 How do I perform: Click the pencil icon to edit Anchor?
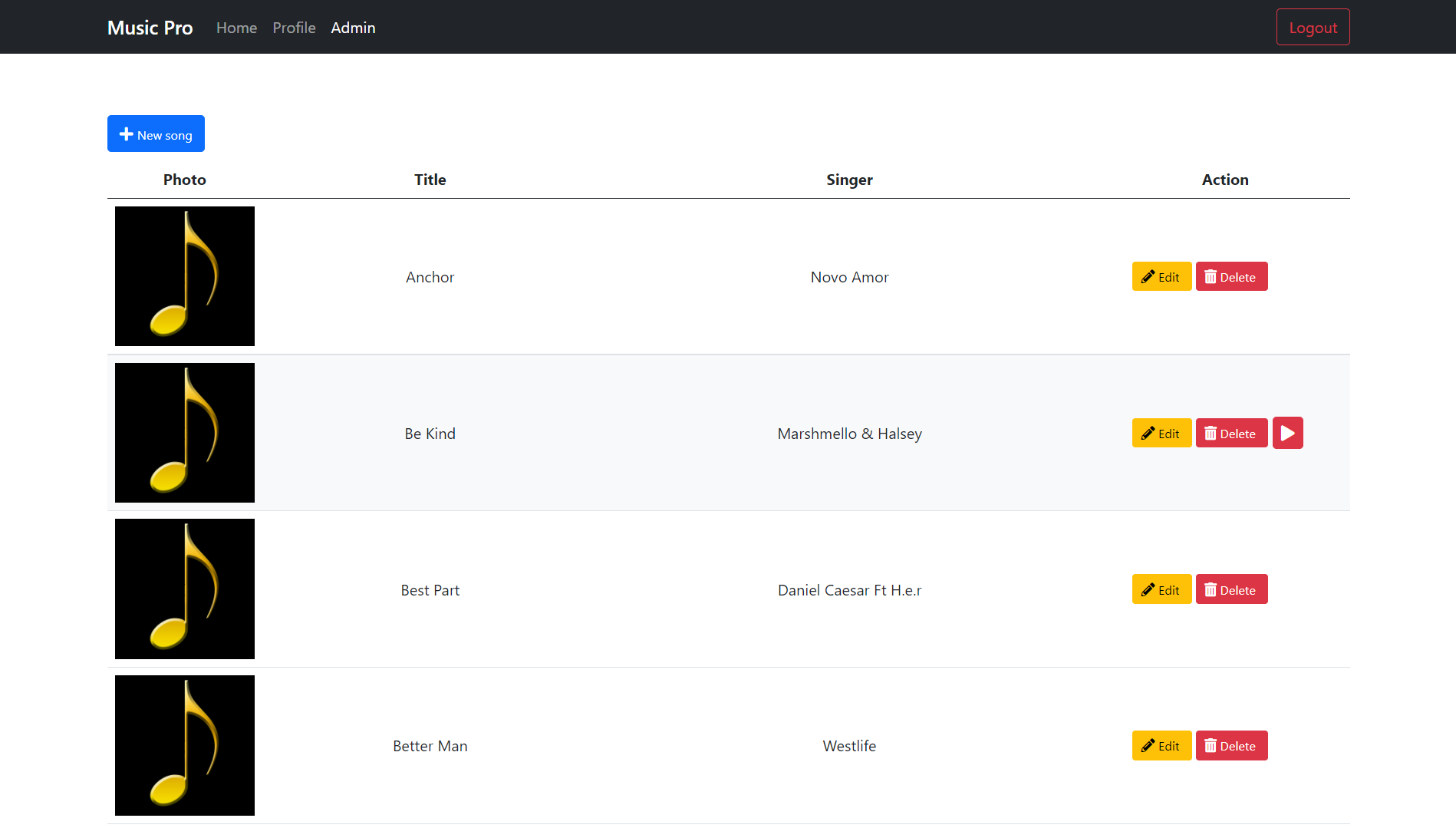(1148, 276)
